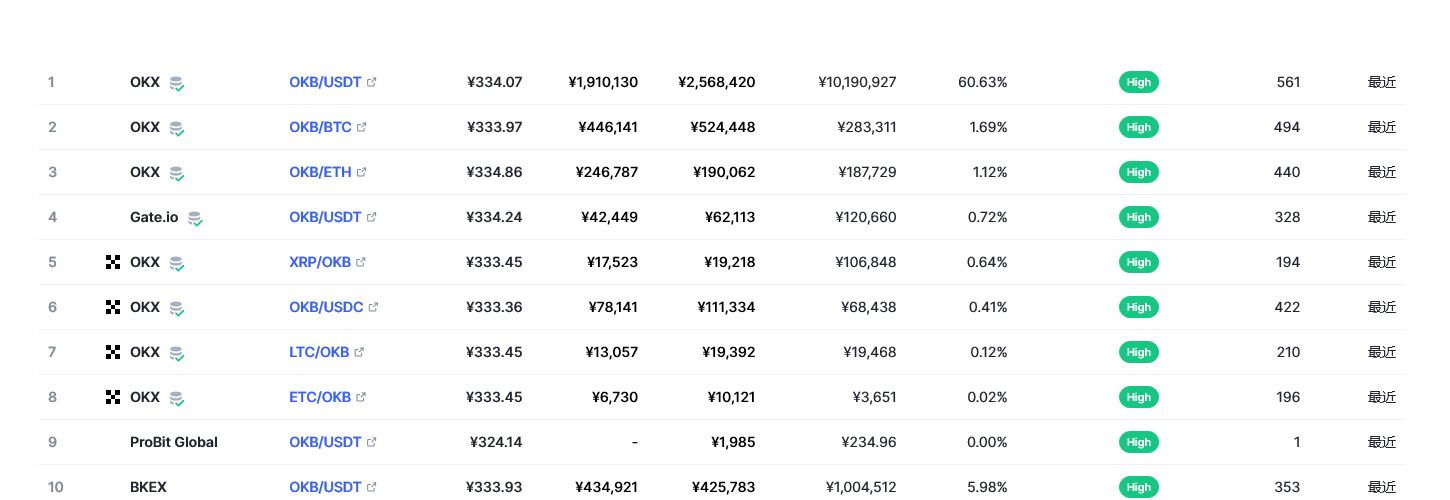Viewport: 1450px width, 500px height.
Task: Open ProBit Global's OKB/USDT pair link
Action: [325, 442]
